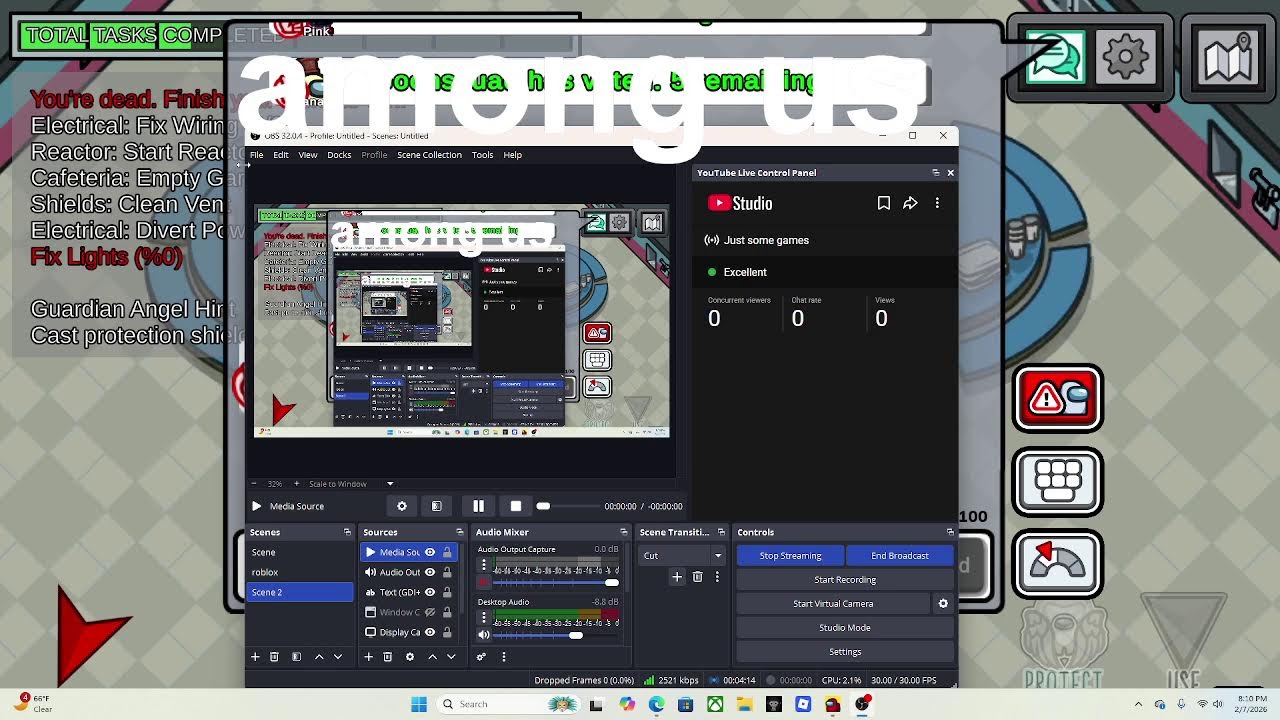Viewport: 1280px width, 720px height.
Task: Remove scene transition trash icon
Action: (x=698, y=577)
